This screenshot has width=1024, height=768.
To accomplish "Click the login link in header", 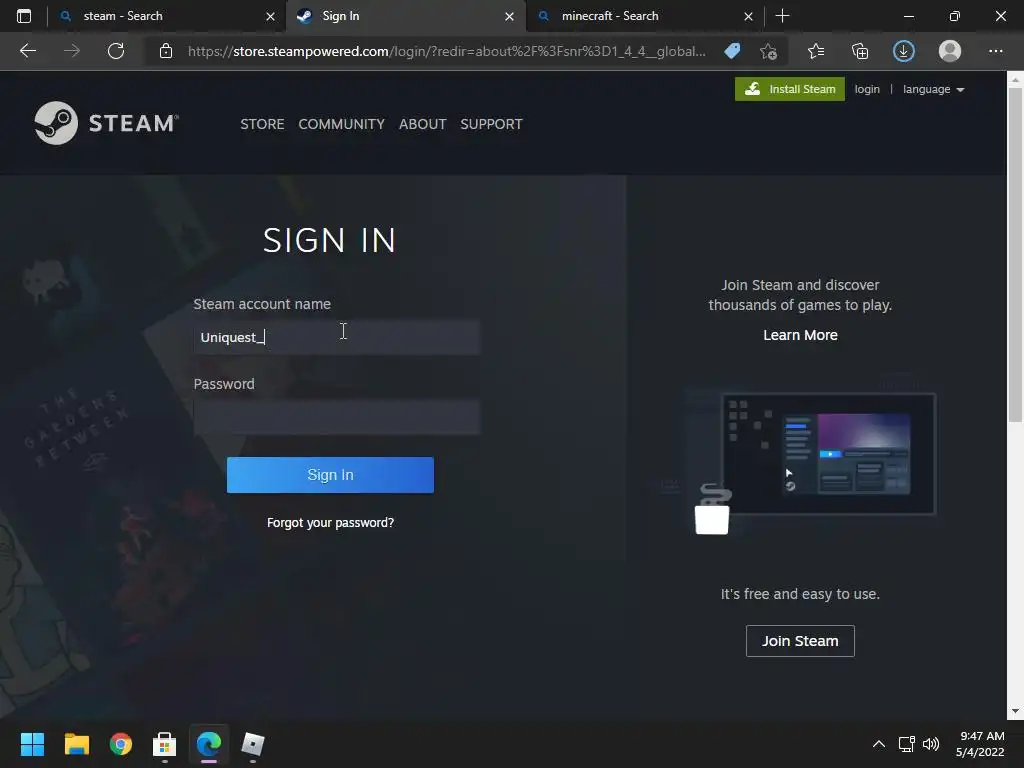I will (867, 89).
